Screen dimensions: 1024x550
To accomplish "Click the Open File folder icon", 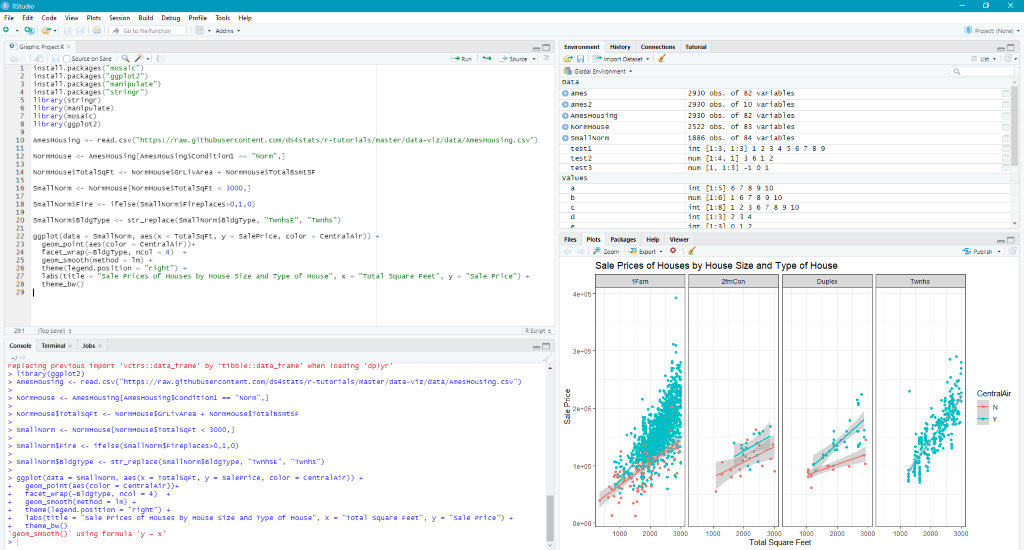I will pyautogui.click(x=46, y=30).
